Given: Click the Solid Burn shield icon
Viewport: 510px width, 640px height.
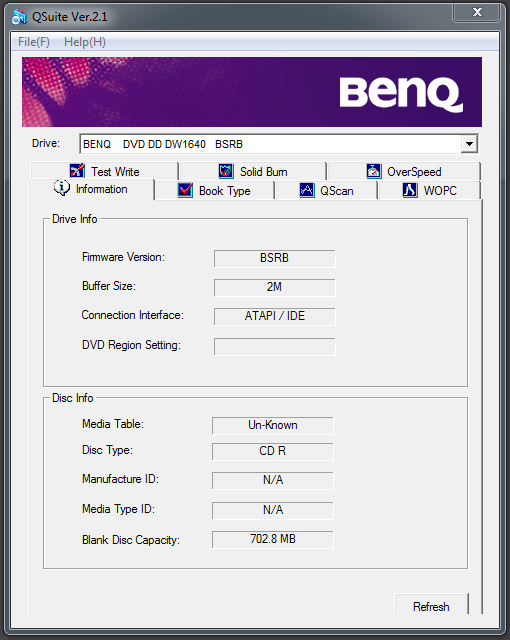Looking at the screenshot, I should click(x=226, y=171).
